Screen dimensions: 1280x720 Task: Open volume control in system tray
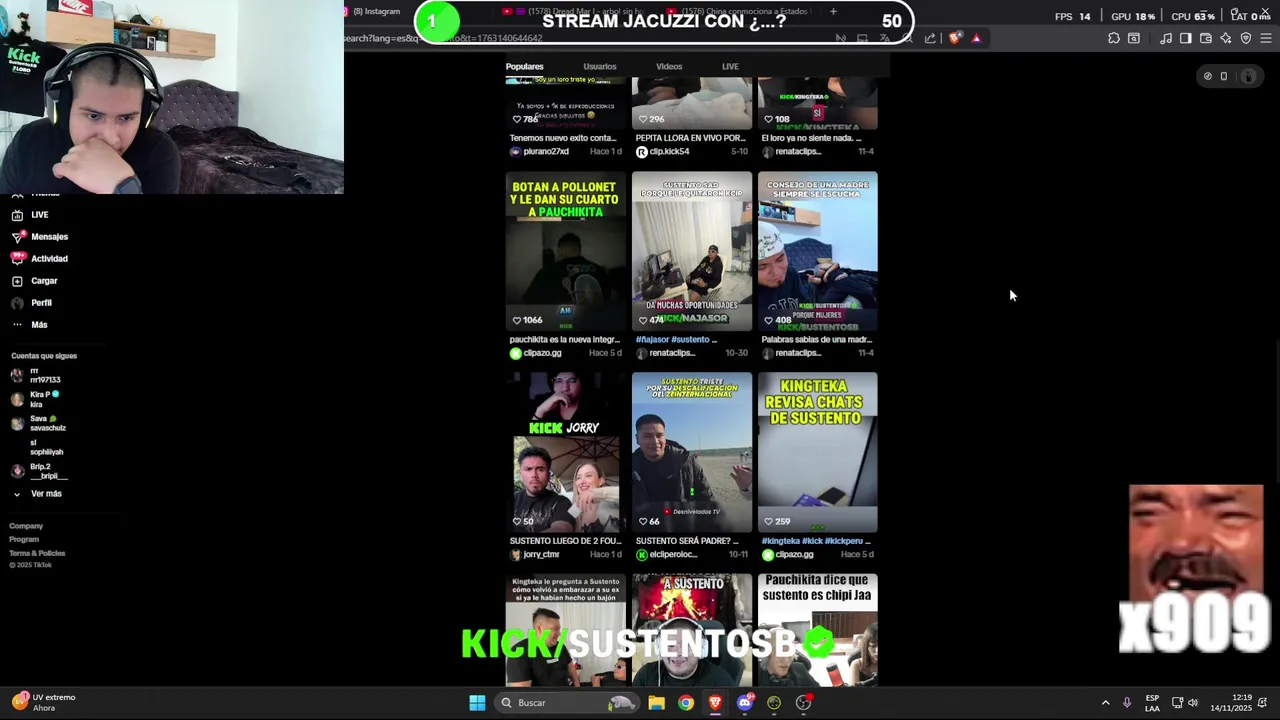(1193, 703)
